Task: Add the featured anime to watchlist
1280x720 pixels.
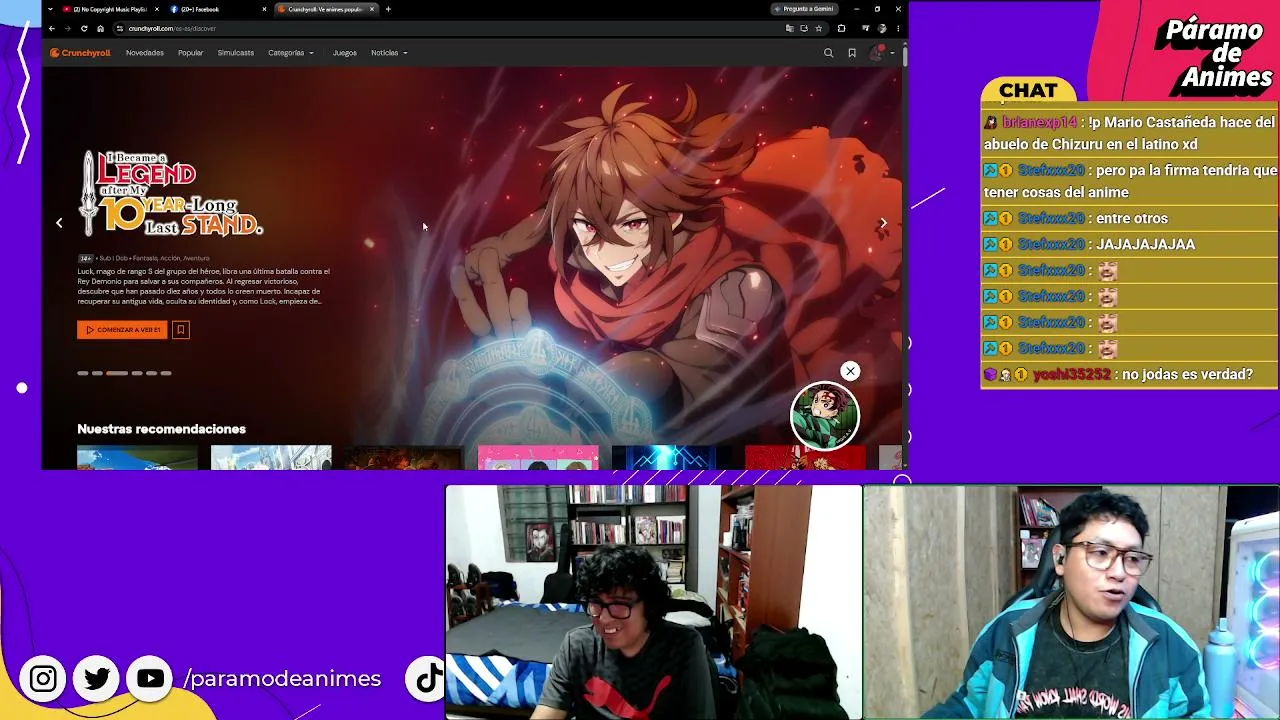Action: (x=181, y=329)
